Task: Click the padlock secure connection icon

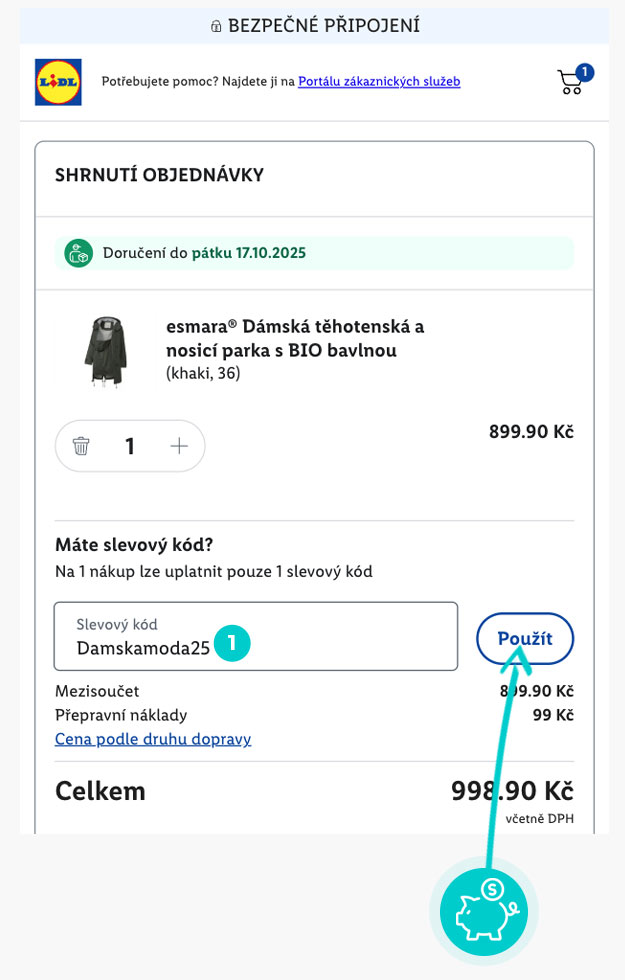Action: click(215, 26)
